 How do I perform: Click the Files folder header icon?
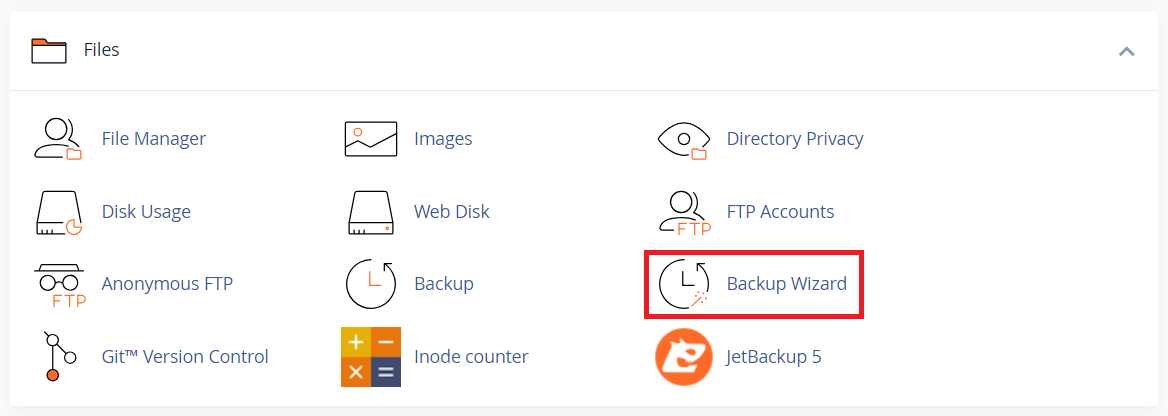pos(49,50)
